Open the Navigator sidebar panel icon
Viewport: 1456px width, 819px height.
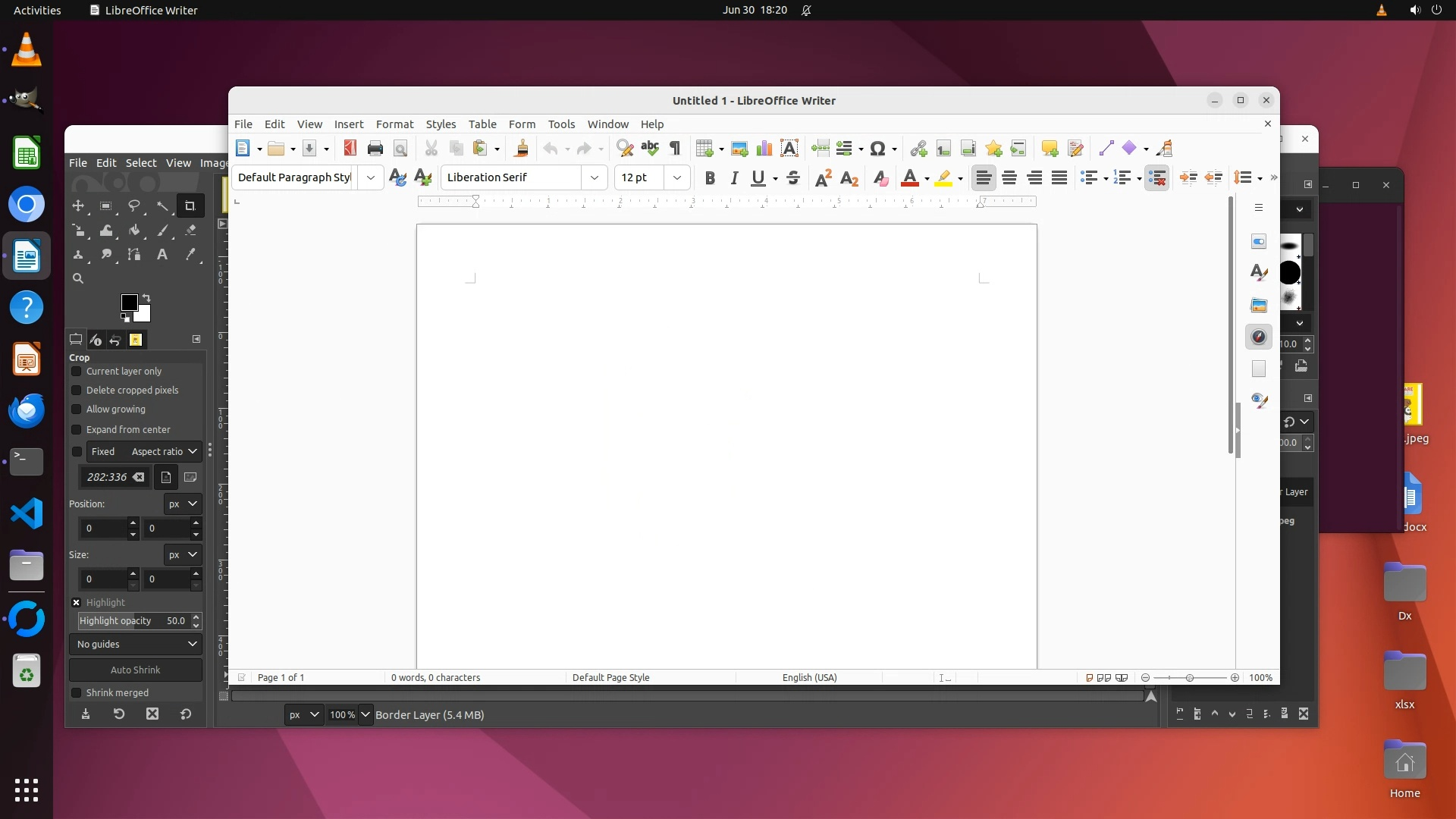point(1259,337)
